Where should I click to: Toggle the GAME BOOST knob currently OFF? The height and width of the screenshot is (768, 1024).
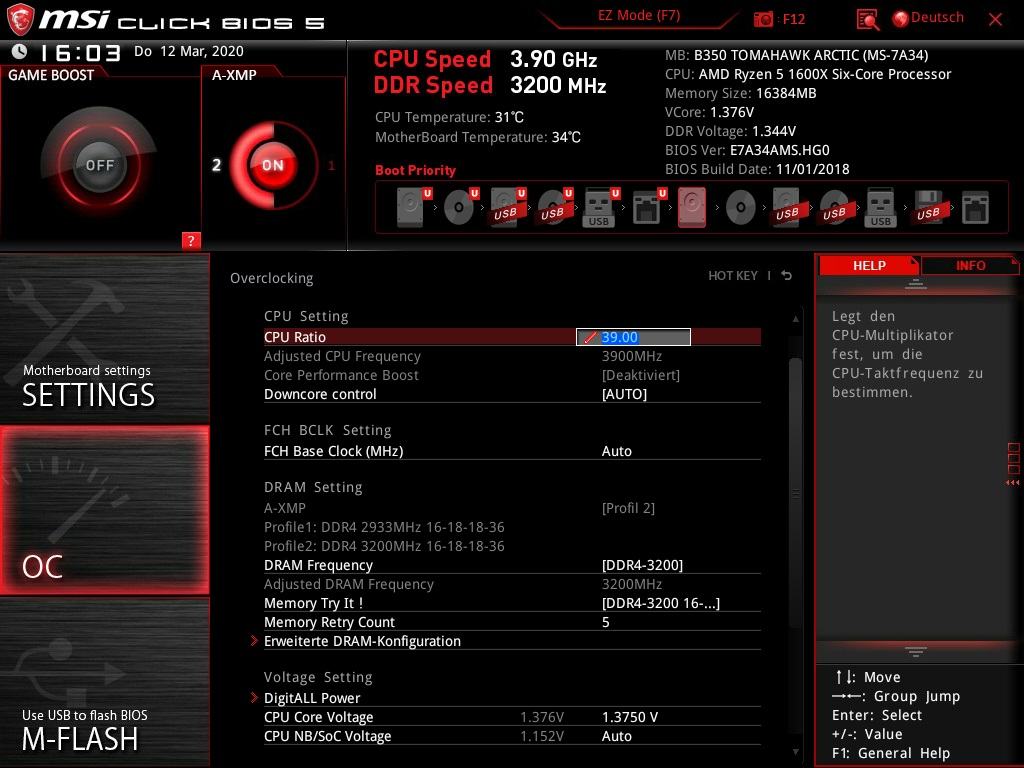(x=99, y=165)
